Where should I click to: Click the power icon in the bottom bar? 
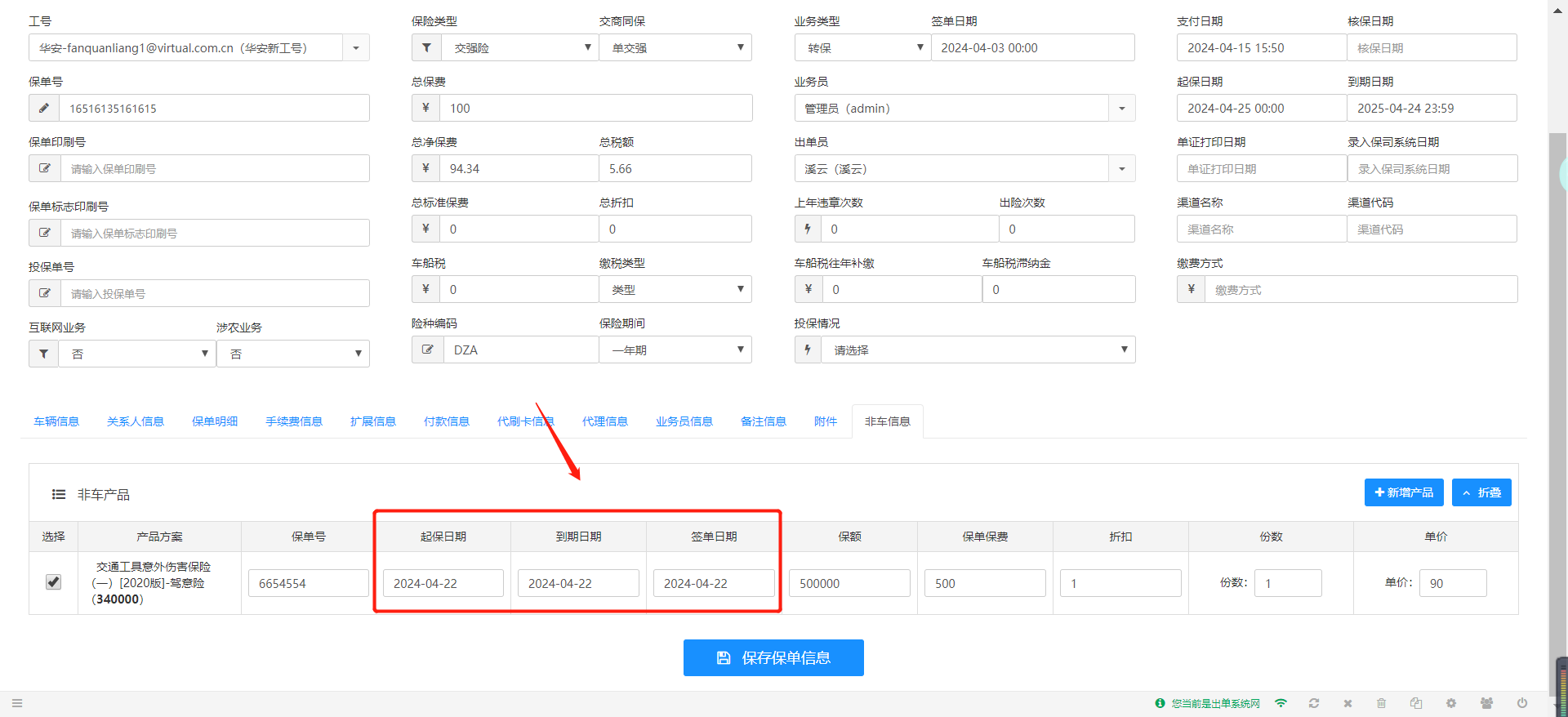[x=1522, y=703]
